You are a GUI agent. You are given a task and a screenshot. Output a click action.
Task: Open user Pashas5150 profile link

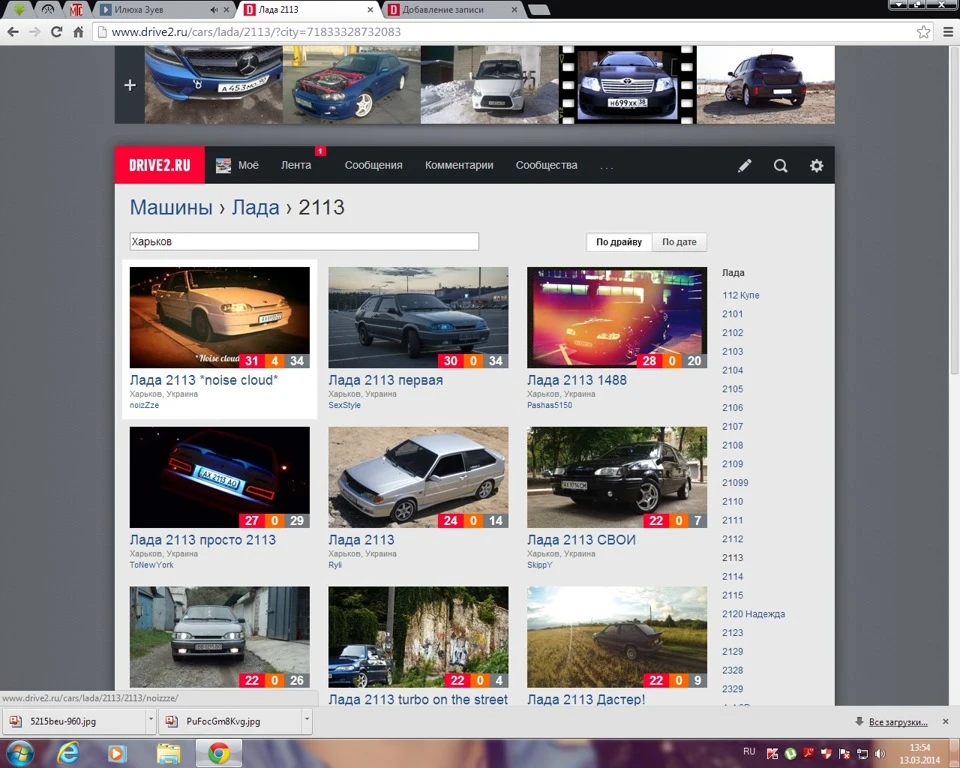click(550, 405)
